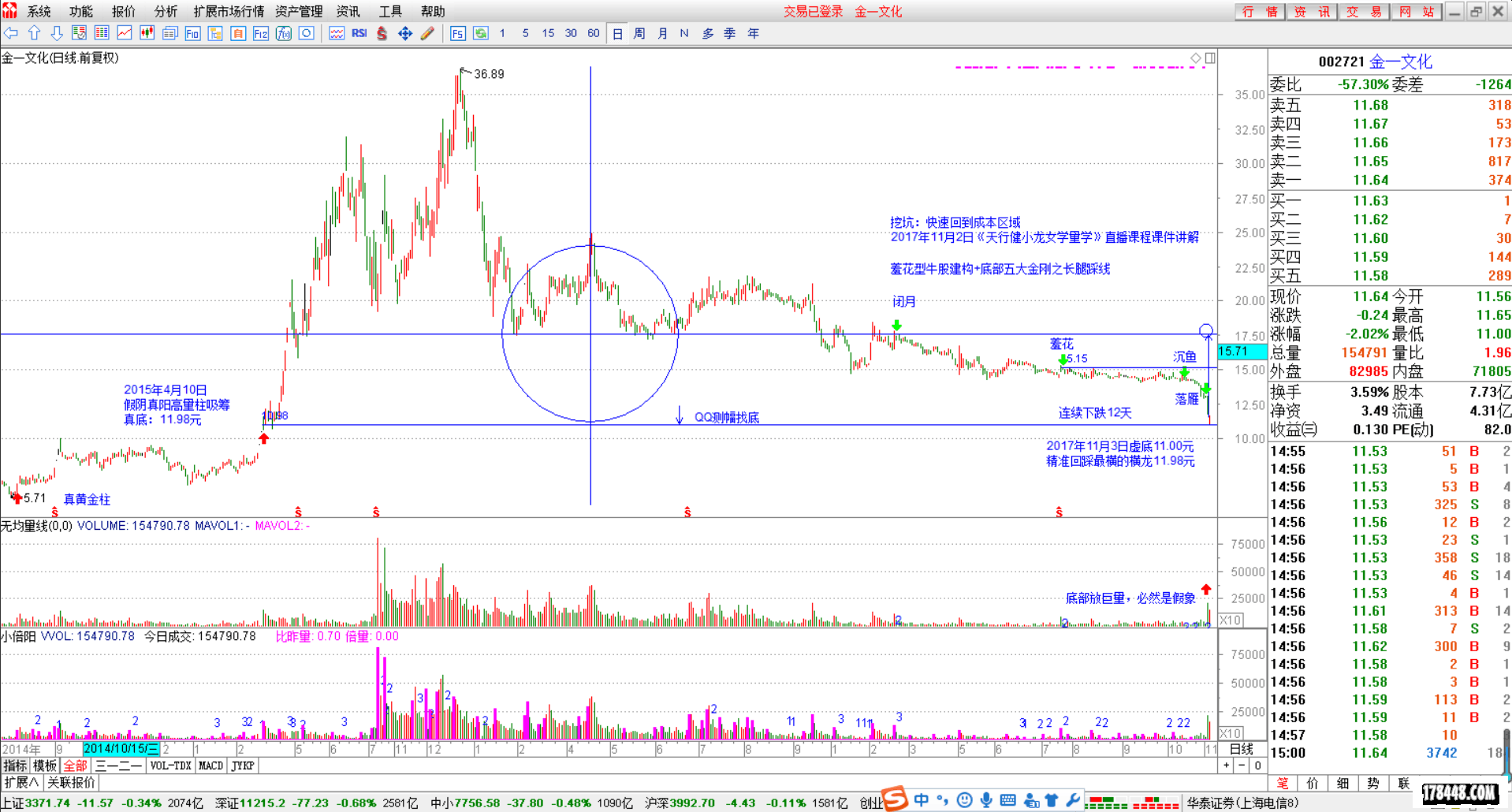Click the back arrow toolbar icon
The height and width of the screenshot is (812, 1512).
coord(11,33)
